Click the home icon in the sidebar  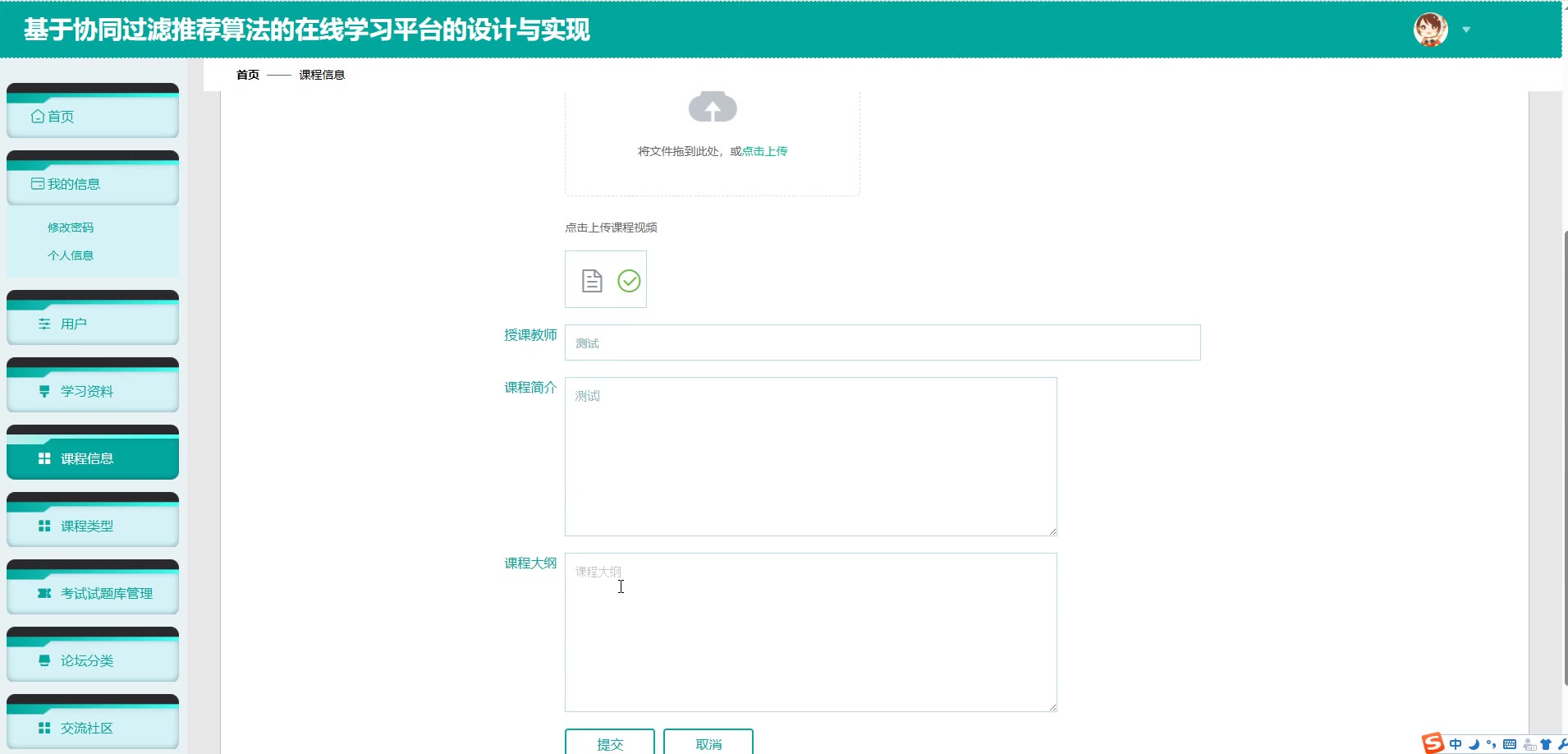38,117
